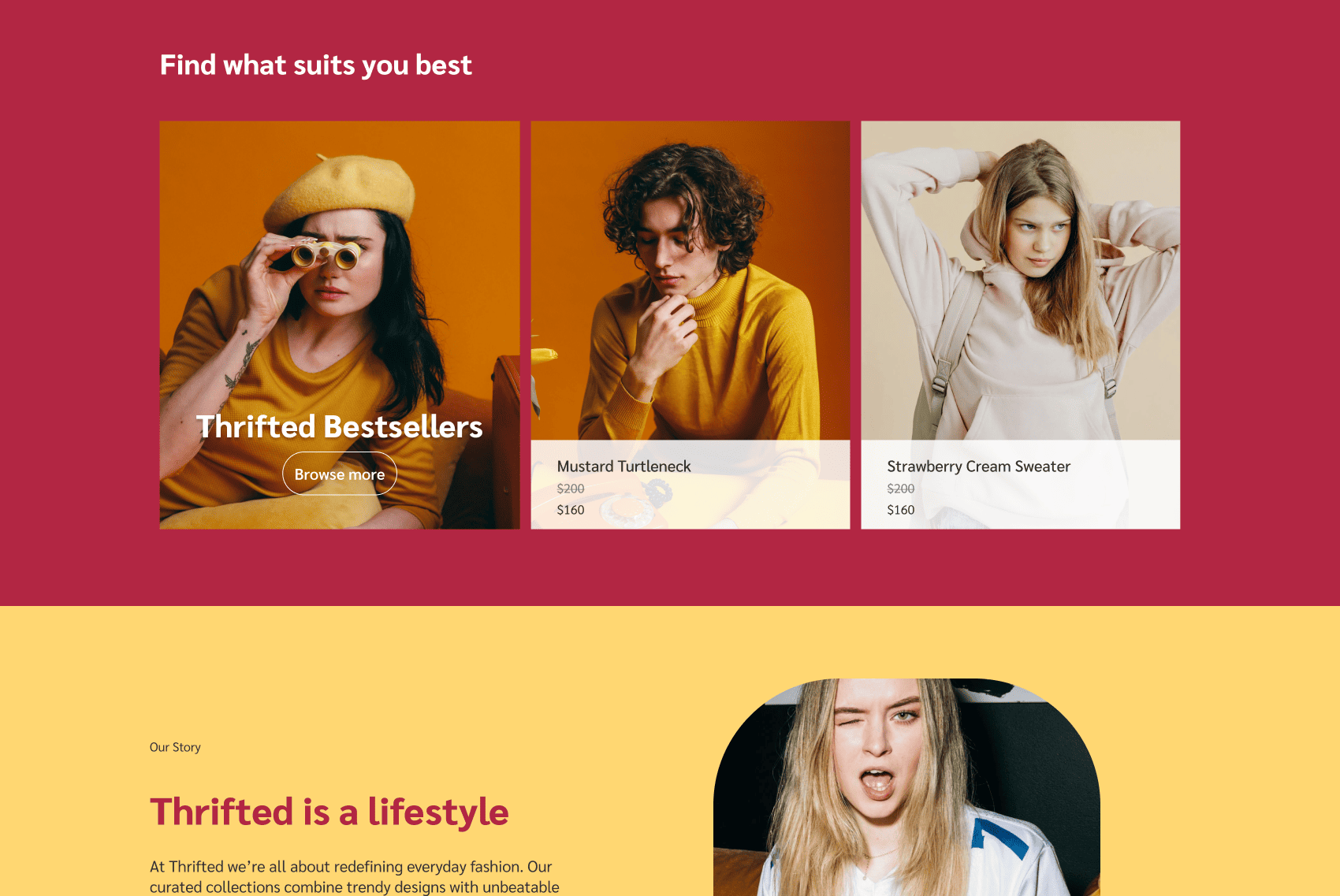Click the Thrifted Bestsellers overlay heading
This screenshot has height=896, width=1340.
click(340, 426)
